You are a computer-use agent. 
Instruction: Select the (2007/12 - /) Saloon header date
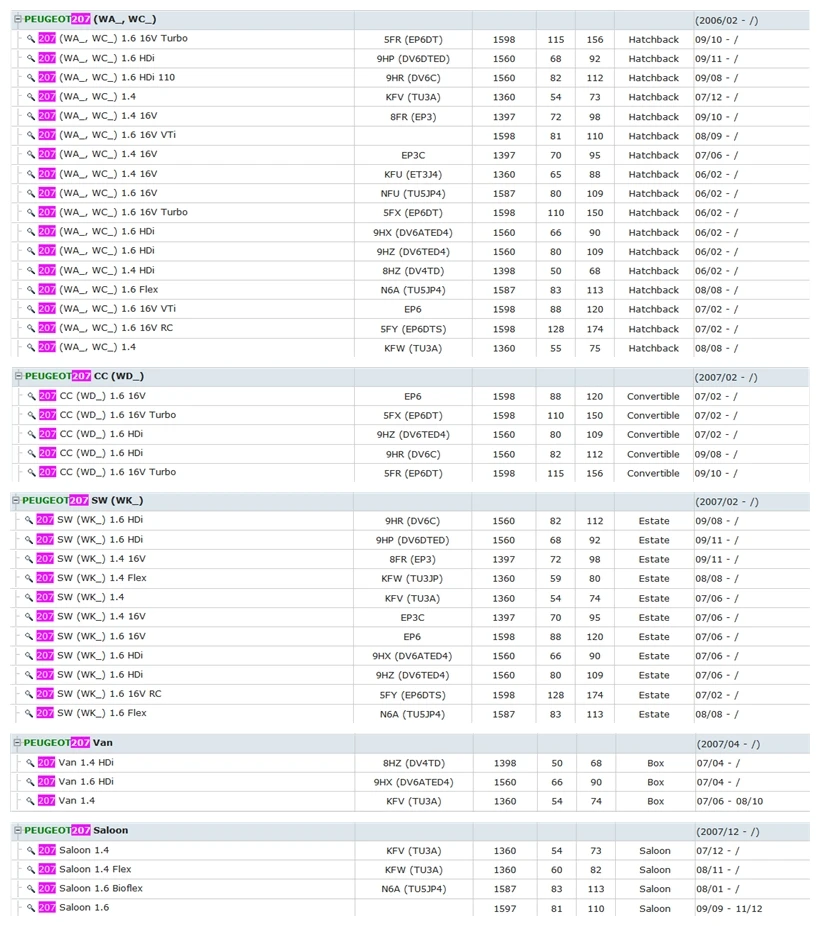coord(728,832)
